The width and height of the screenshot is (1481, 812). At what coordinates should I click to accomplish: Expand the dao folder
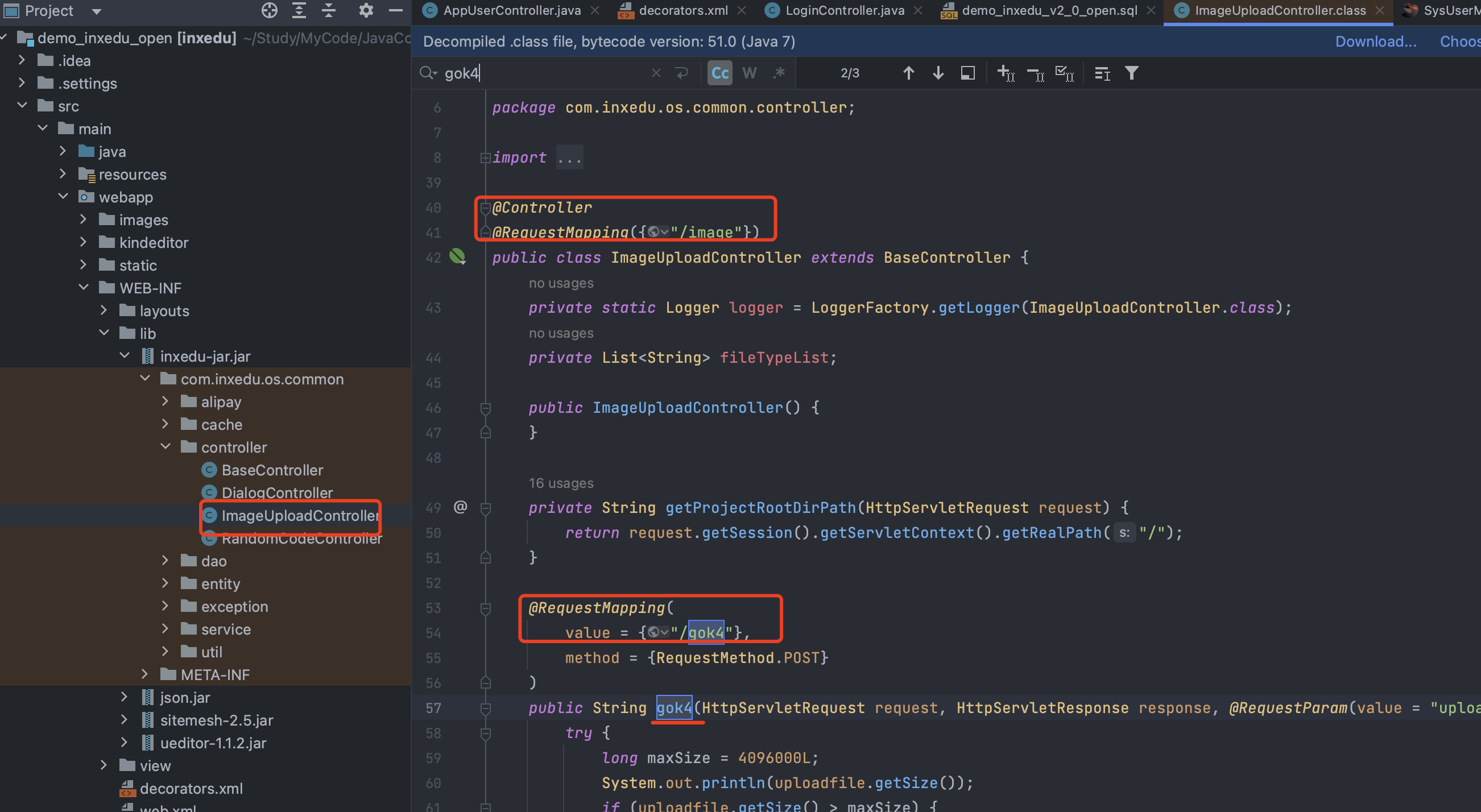165,560
